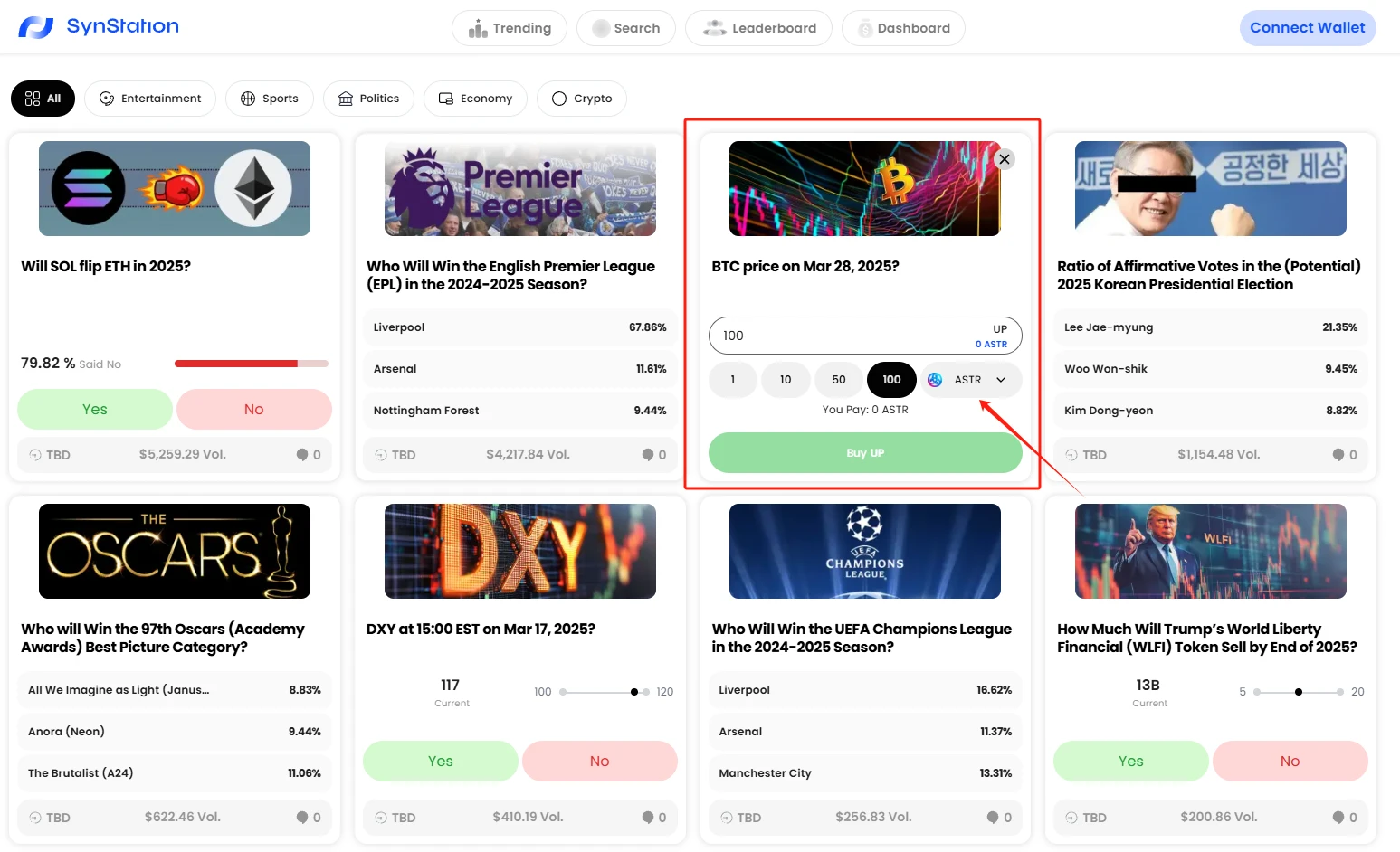
Task: Click the comment icon on Premier League card
Action: point(648,455)
